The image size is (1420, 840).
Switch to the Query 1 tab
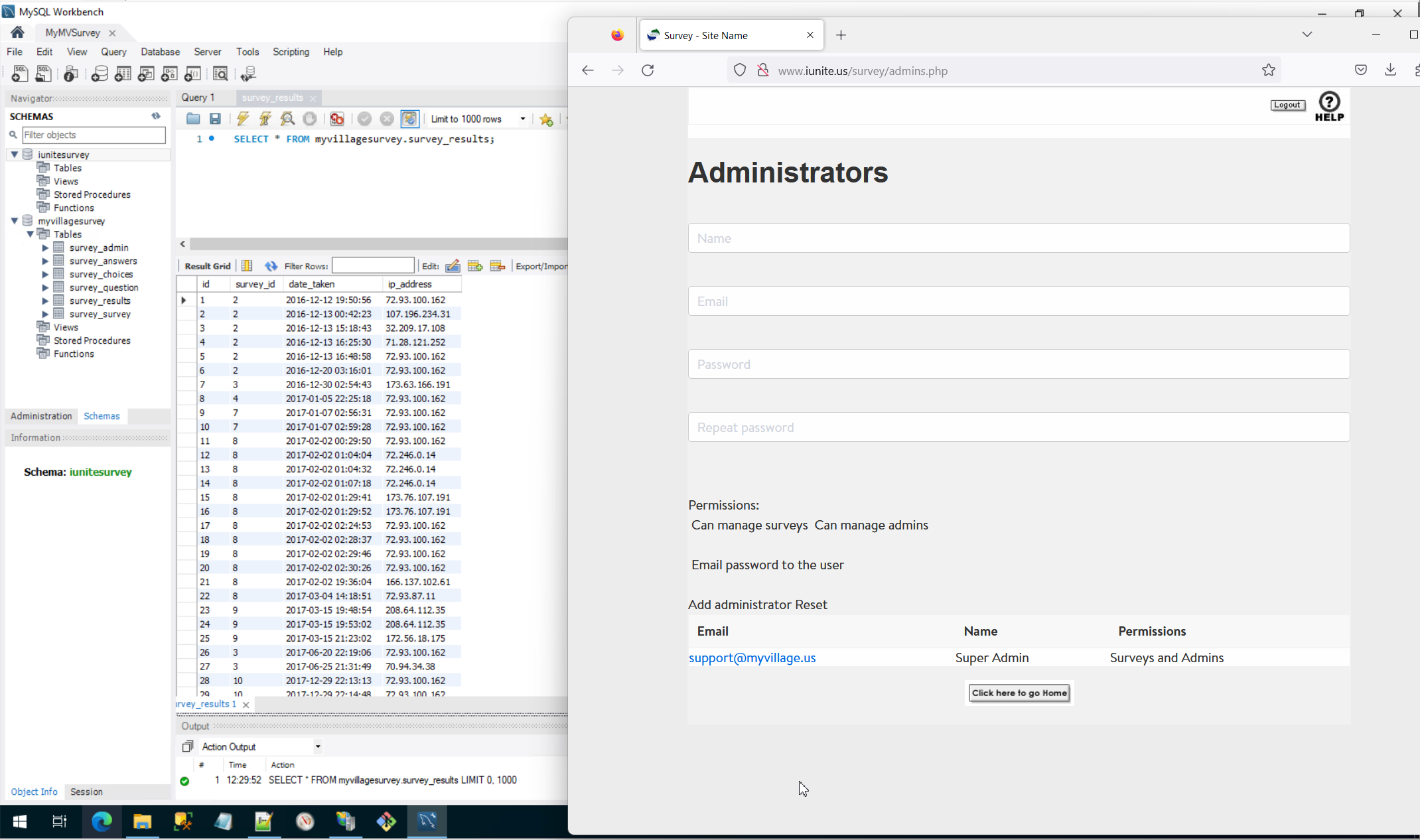tap(198, 98)
